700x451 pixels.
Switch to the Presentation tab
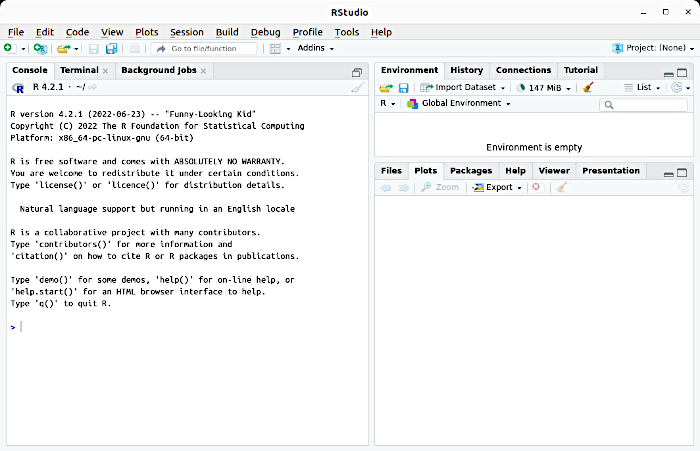[x=611, y=171]
